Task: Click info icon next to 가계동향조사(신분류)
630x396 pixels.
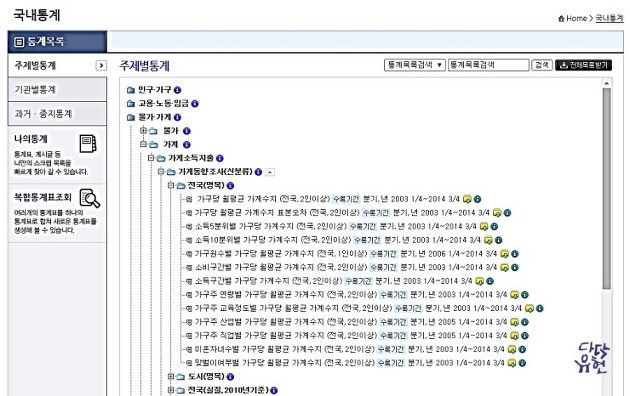Action: coord(258,172)
